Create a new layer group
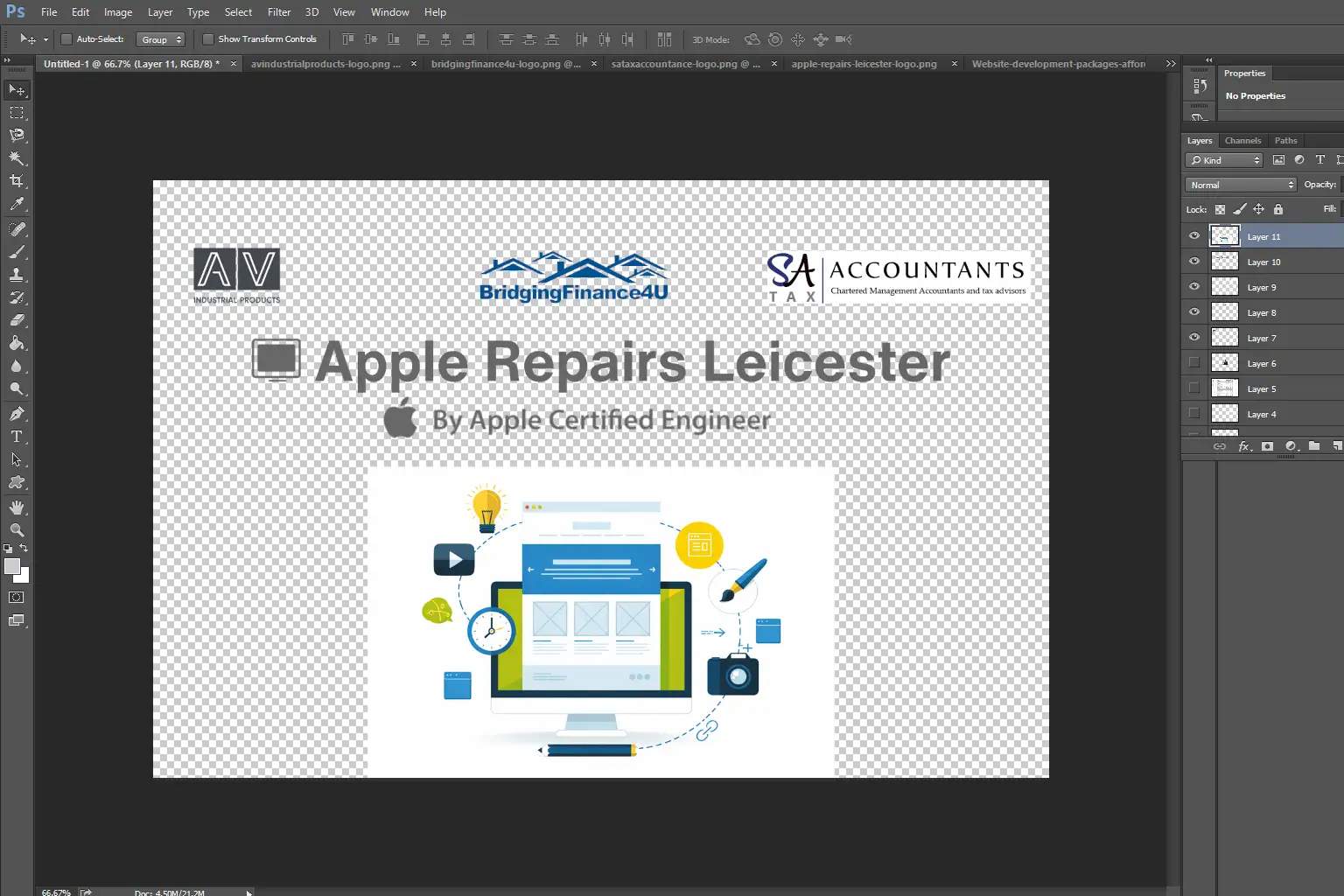The height and width of the screenshot is (896, 1344). point(1314,446)
